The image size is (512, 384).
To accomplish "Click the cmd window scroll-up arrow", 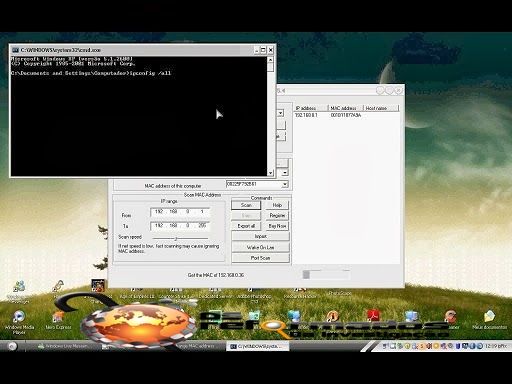I will (270, 60).
